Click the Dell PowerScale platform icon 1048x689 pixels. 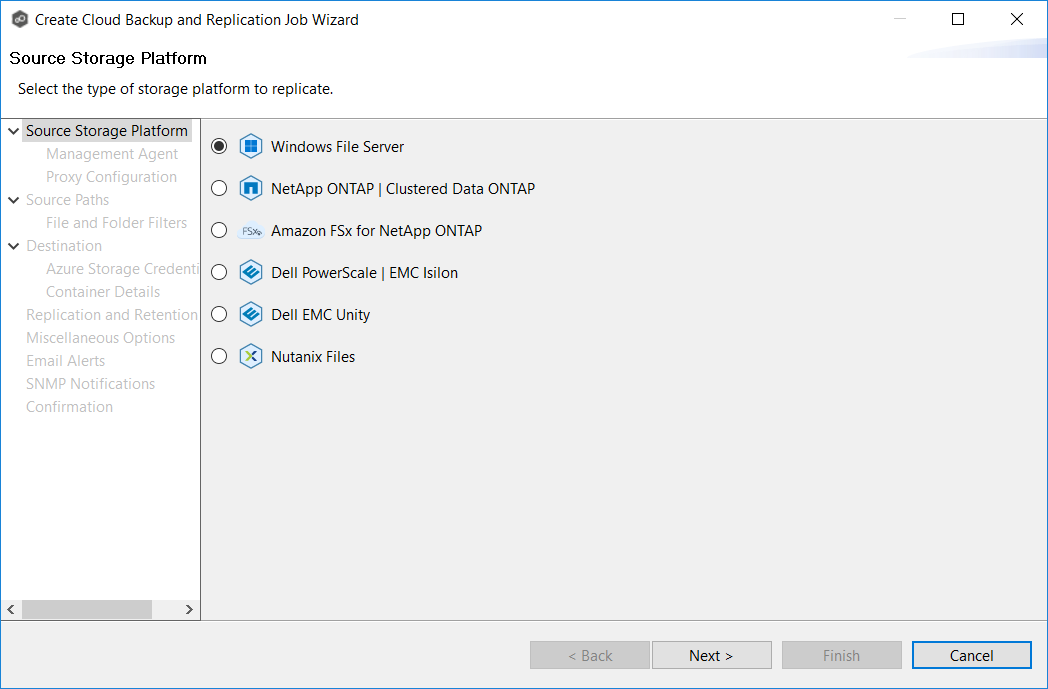point(251,273)
